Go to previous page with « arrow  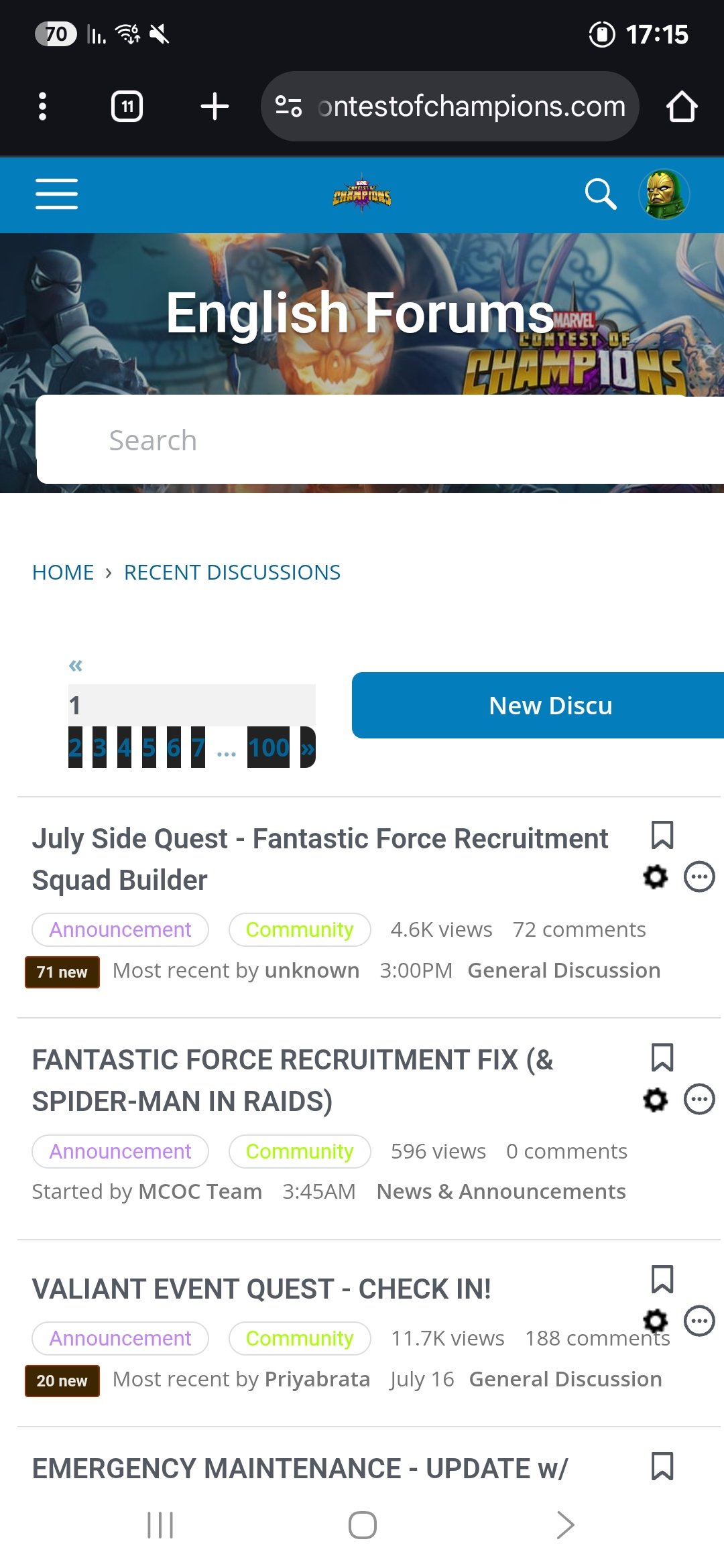(76, 665)
